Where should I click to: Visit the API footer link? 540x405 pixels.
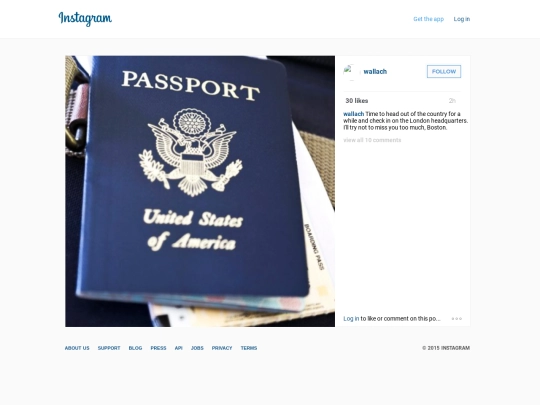(178, 348)
